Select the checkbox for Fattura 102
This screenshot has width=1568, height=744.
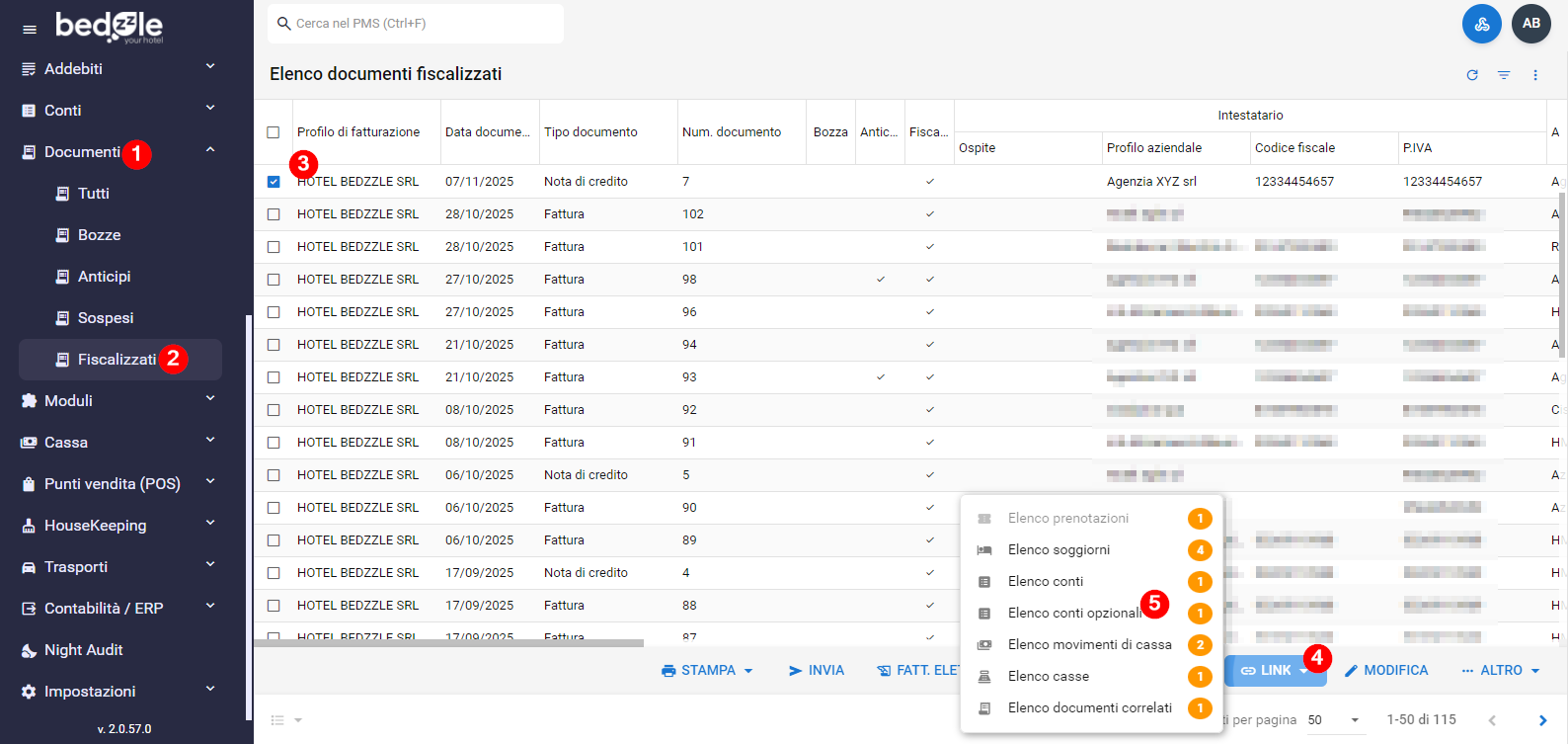click(x=274, y=214)
